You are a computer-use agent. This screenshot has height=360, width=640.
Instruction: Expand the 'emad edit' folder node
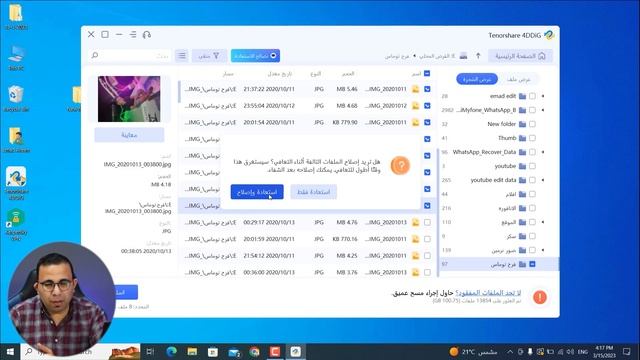[543, 96]
